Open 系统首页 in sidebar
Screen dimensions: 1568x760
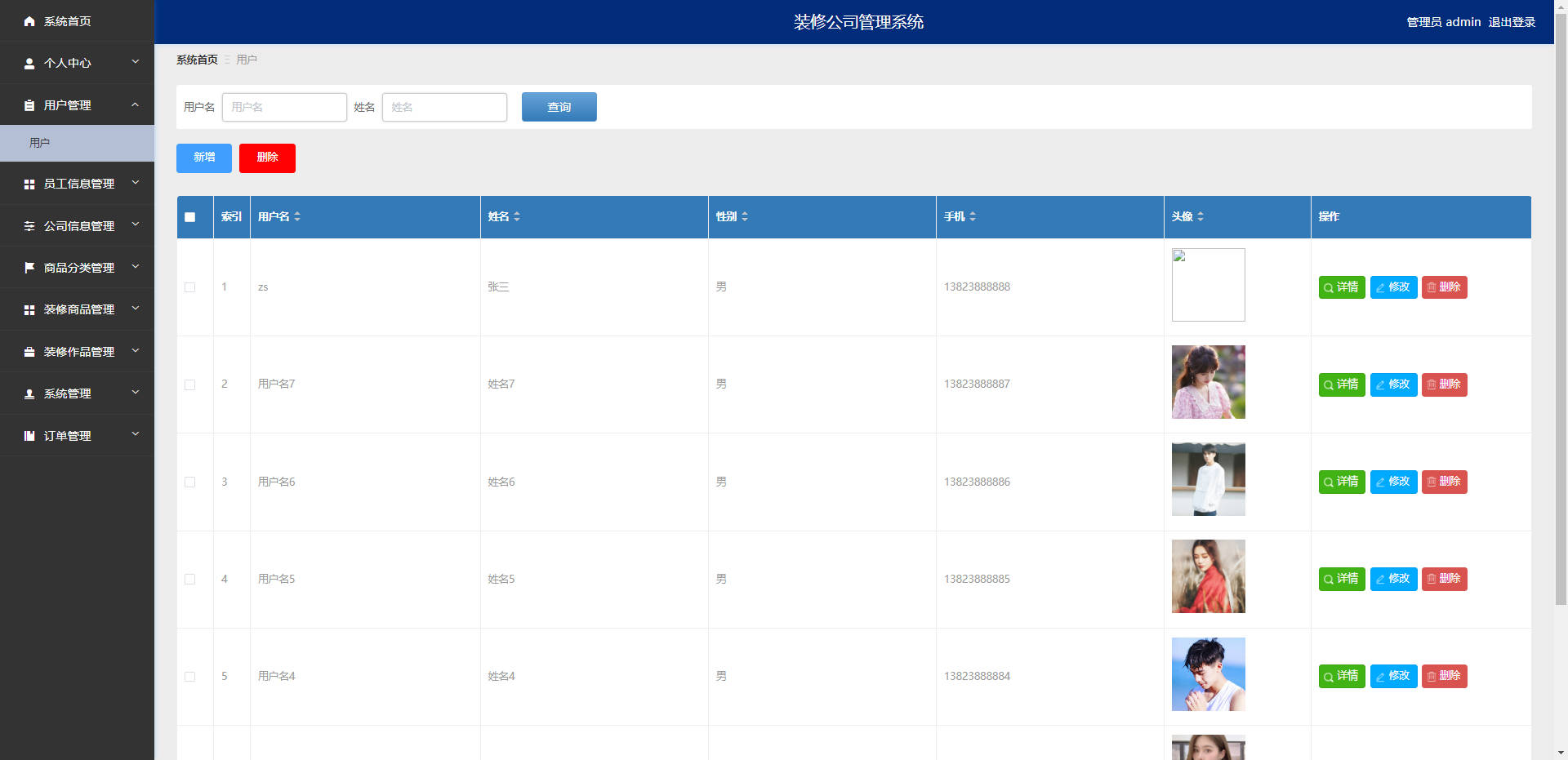click(x=77, y=21)
